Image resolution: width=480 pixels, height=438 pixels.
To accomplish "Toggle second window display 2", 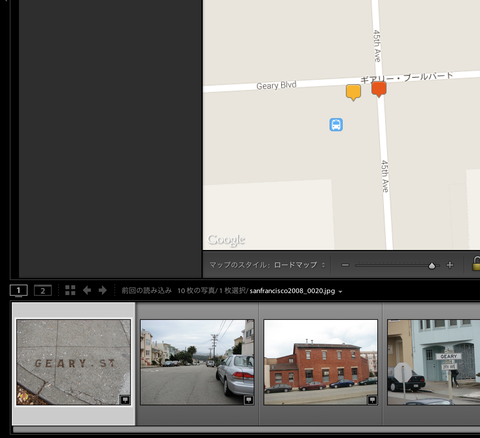I will click(x=43, y=290).
